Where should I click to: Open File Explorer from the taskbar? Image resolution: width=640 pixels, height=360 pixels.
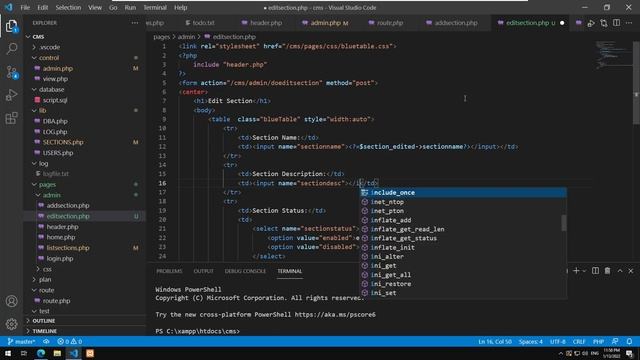click(x=57, y=353)
